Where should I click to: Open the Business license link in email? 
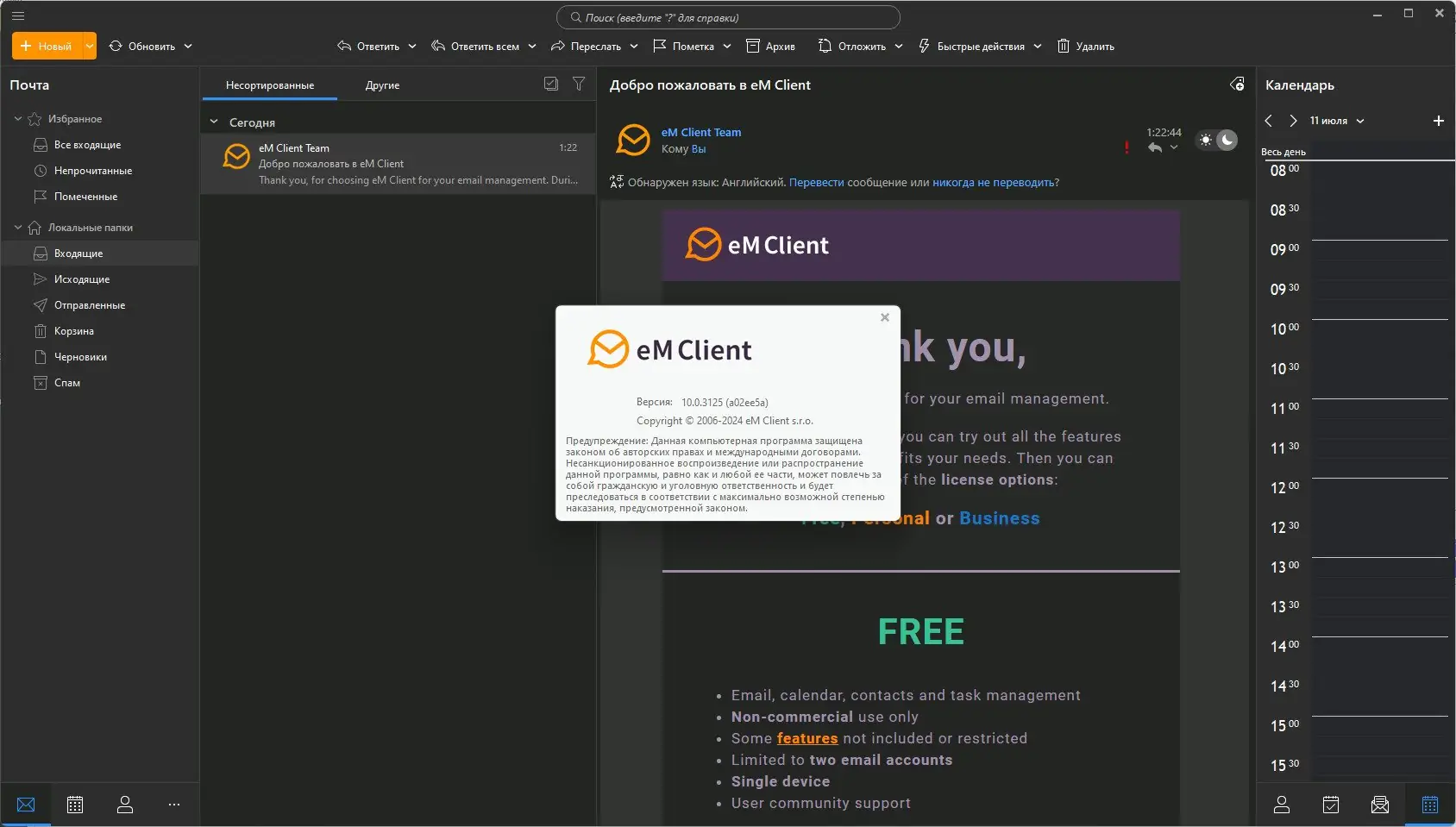pos(1000,518)
